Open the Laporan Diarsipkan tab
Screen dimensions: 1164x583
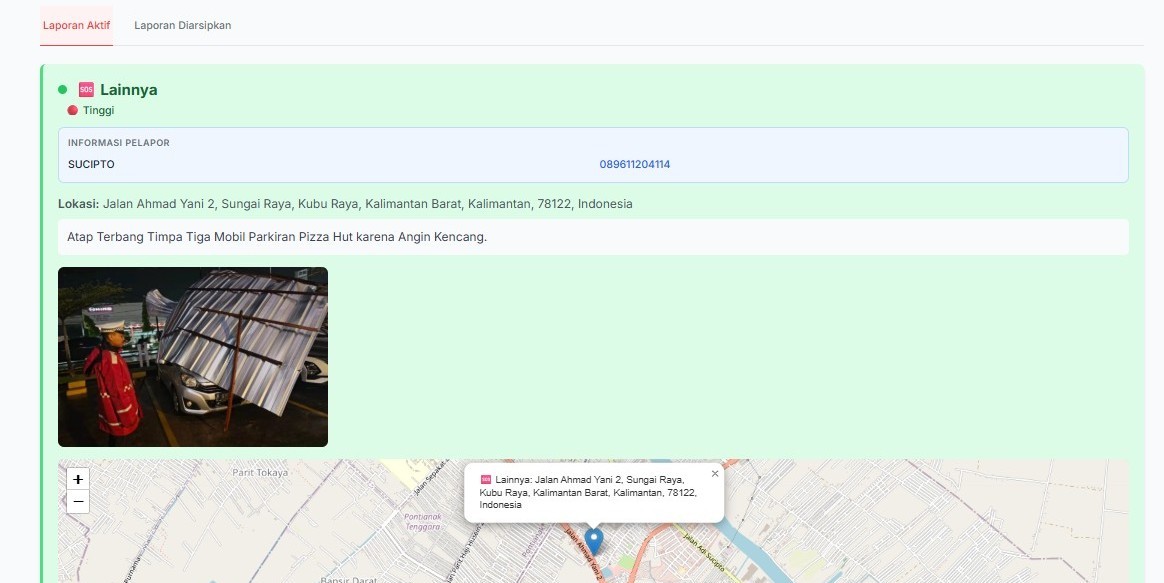click(x=182, y=25)
